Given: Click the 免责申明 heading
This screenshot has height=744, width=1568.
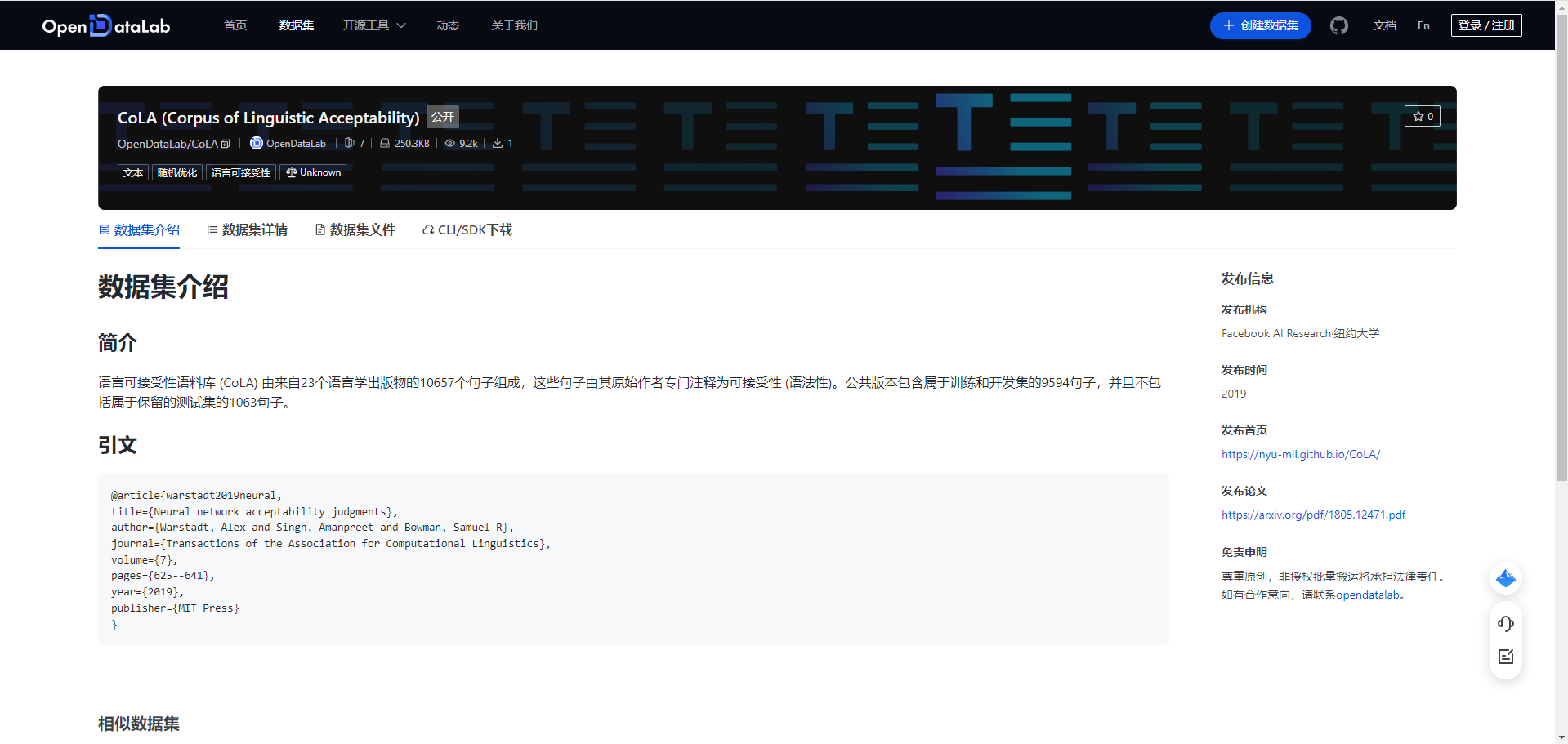Looking at the screenshot, I should pyautogui.click(x=1244, y=552).
